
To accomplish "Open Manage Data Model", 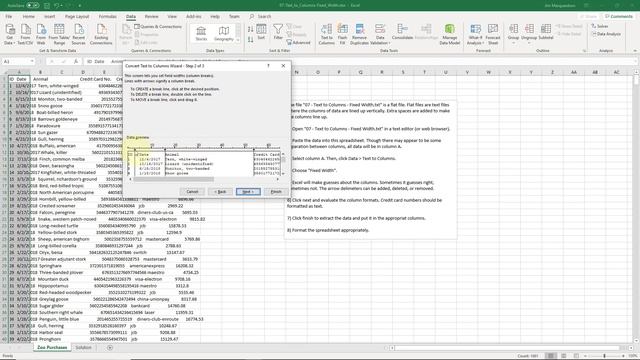I will 449,34.
